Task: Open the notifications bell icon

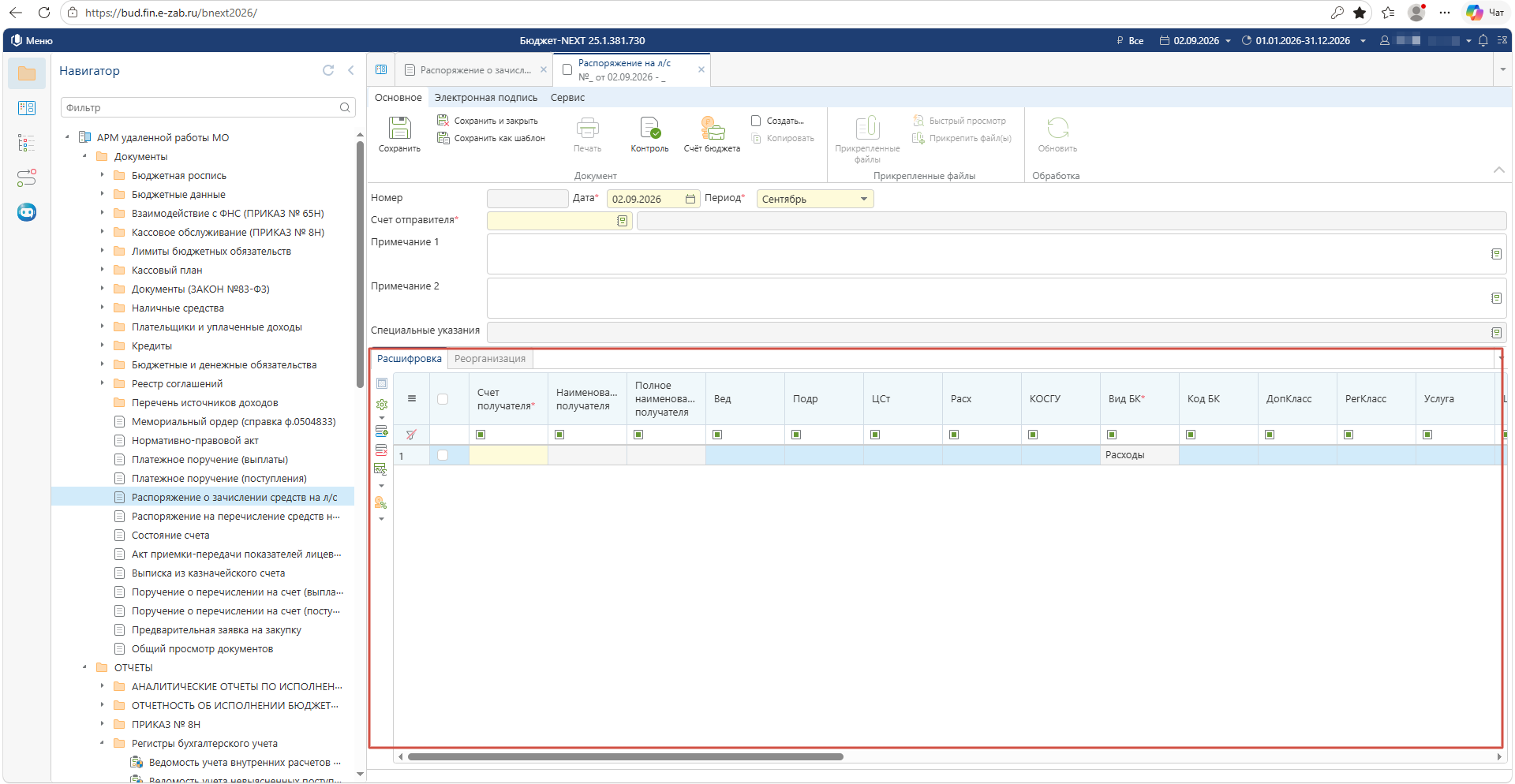Action: (x=1483, y=40)
